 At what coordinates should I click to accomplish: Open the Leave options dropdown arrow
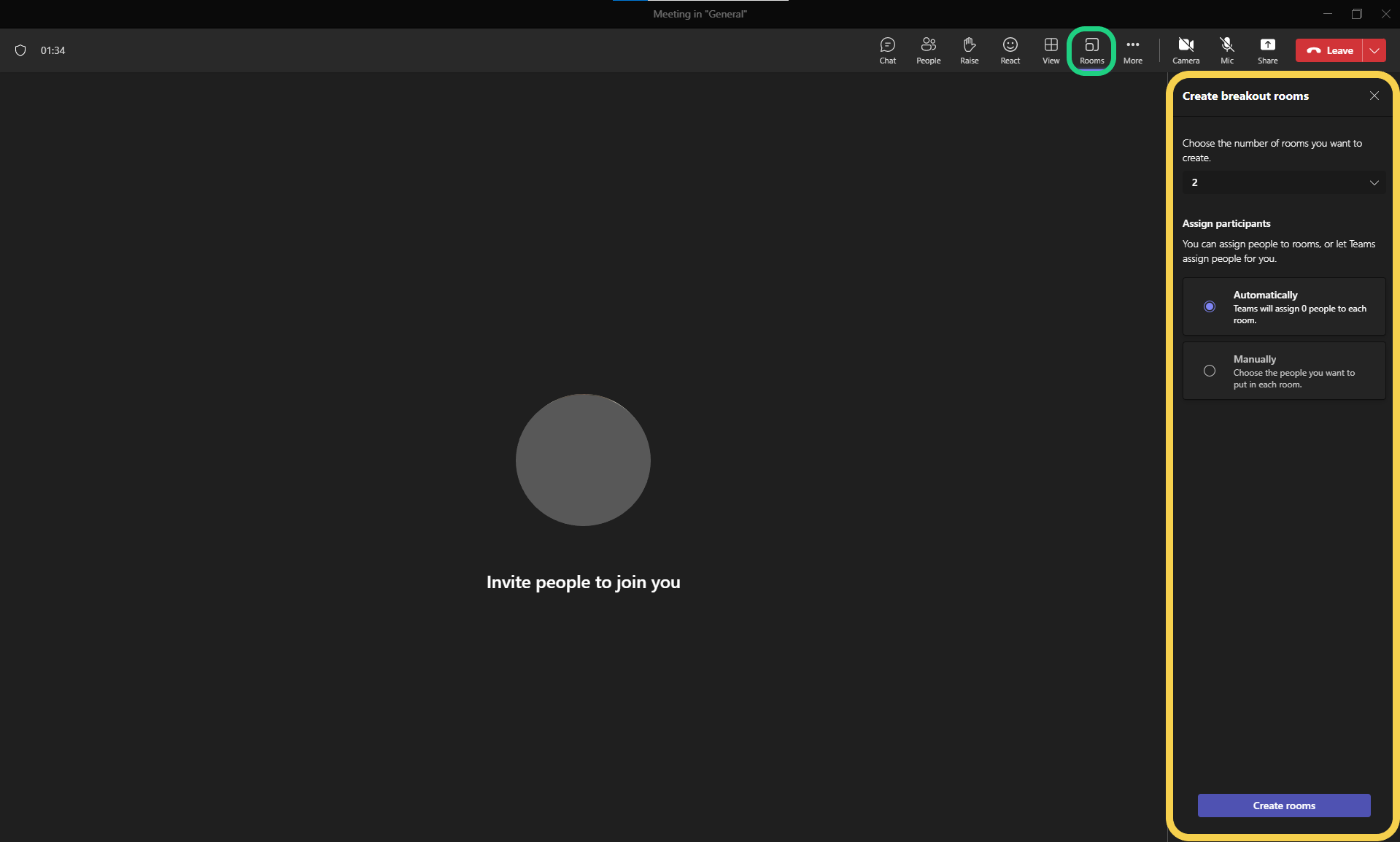(1374, 50)
